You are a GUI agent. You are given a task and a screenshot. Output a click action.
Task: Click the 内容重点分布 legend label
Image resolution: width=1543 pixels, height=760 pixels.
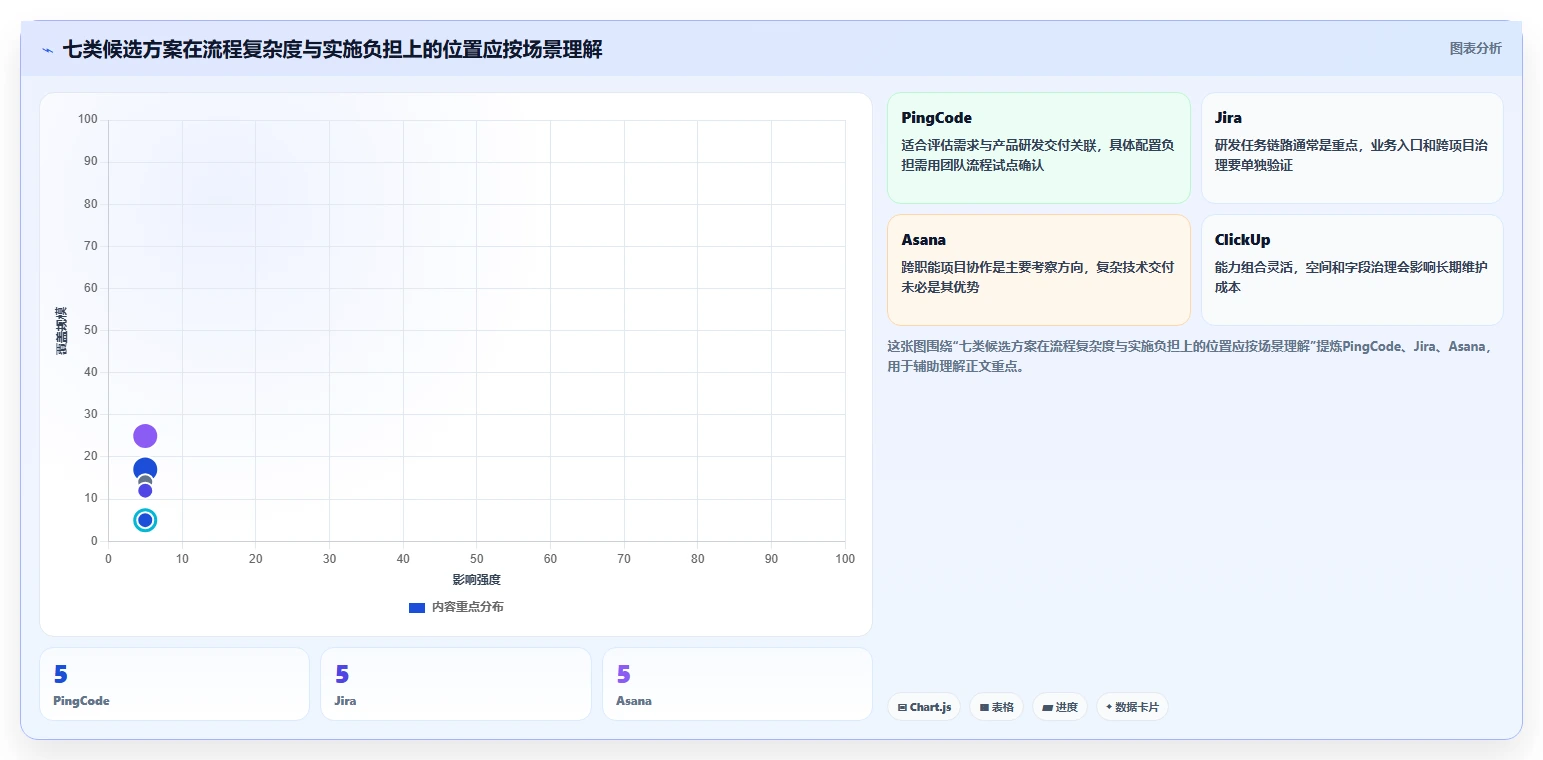[x=467, y=607]
